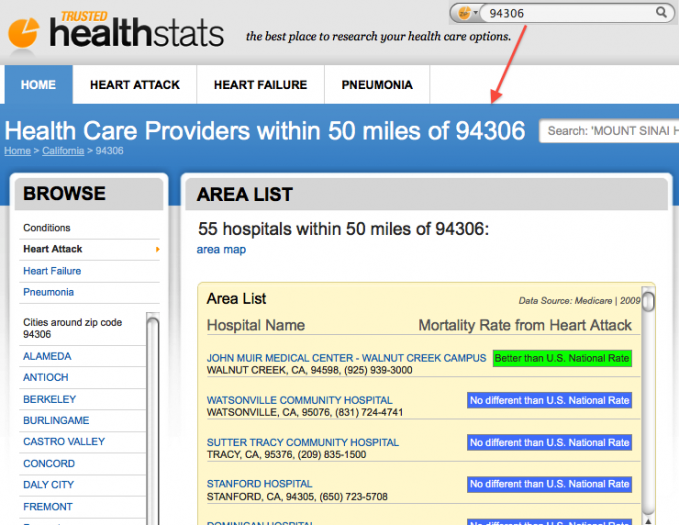The image size is (679, 525).
Task: Open the BERKELEY city link
Action: point(49,399)
